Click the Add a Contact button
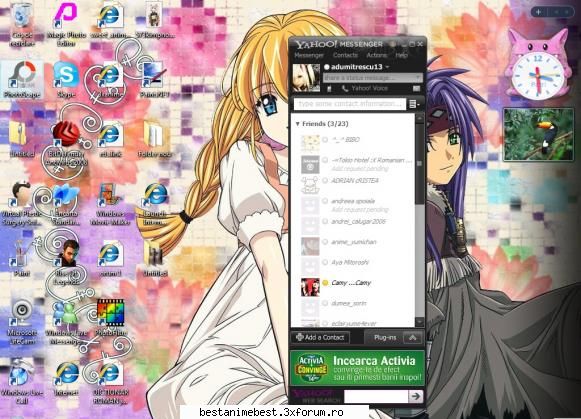 pos(320,337)
